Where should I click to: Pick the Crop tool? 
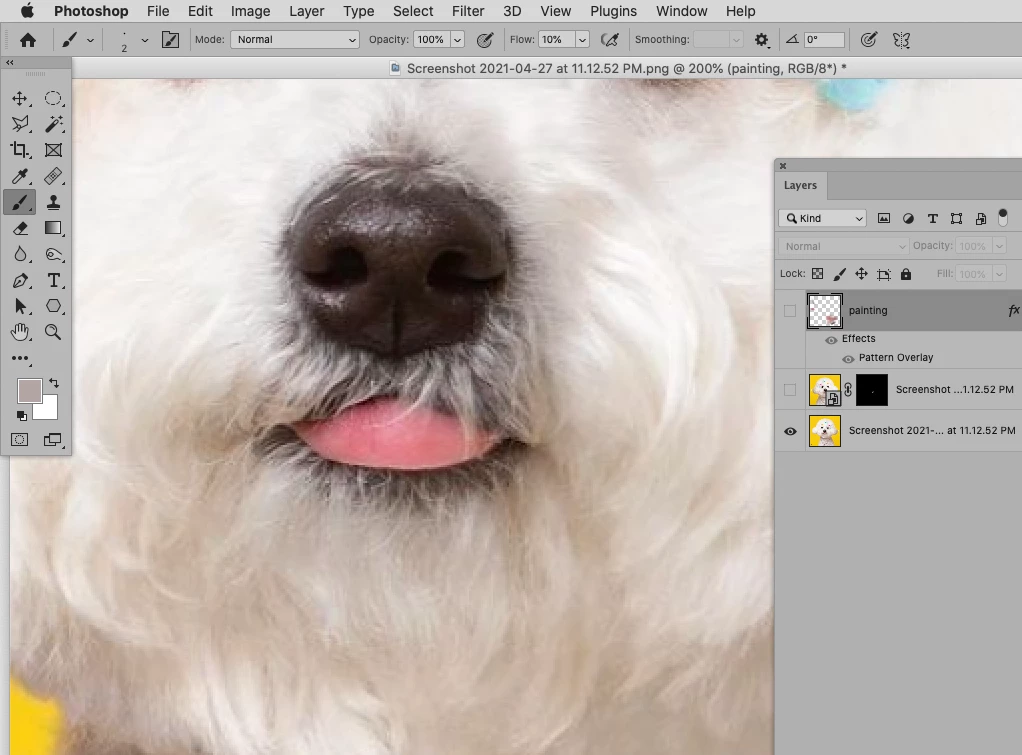tap(19, 150)
